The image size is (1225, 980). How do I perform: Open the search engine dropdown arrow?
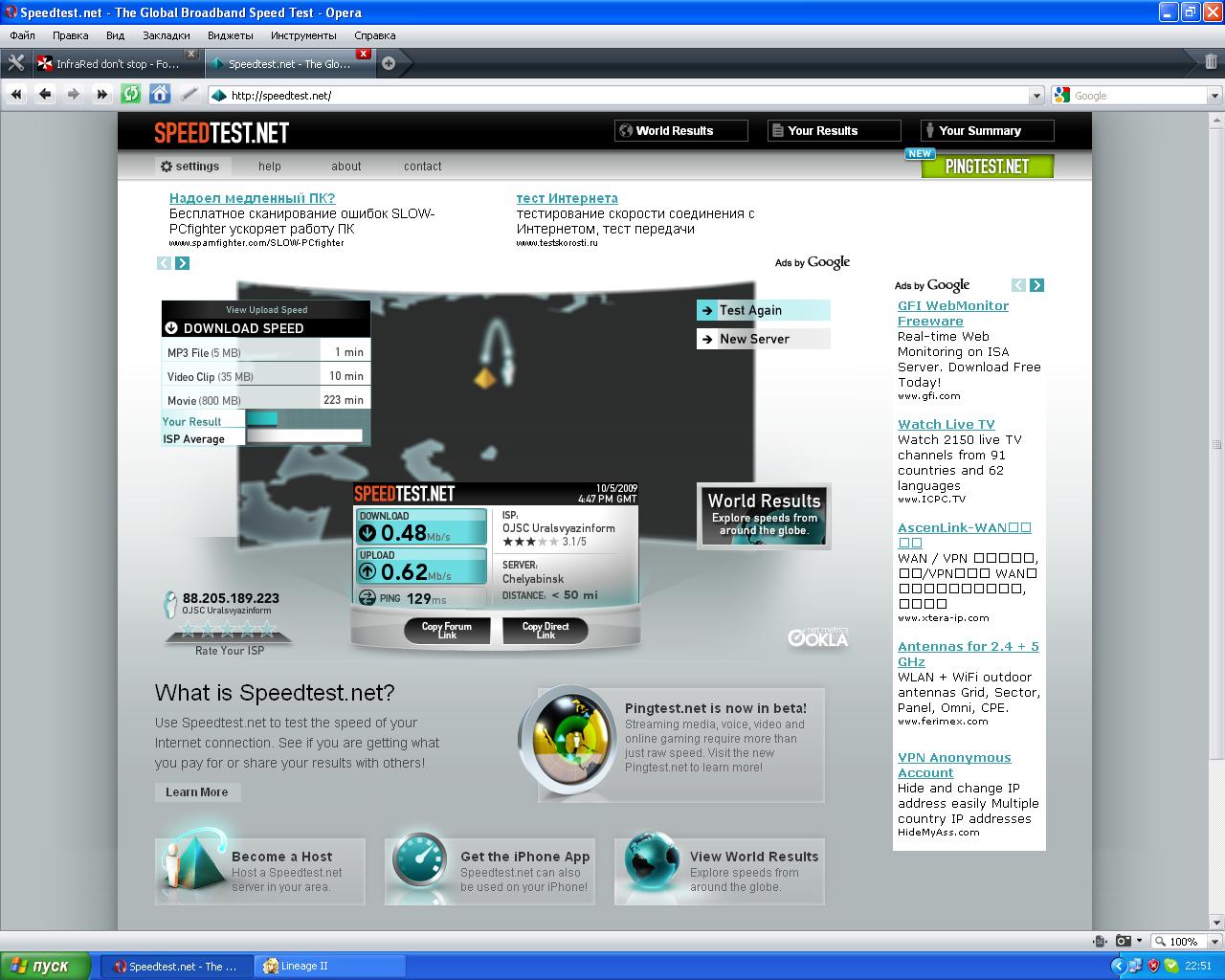pyautogui.click(x=1214, y=96)
